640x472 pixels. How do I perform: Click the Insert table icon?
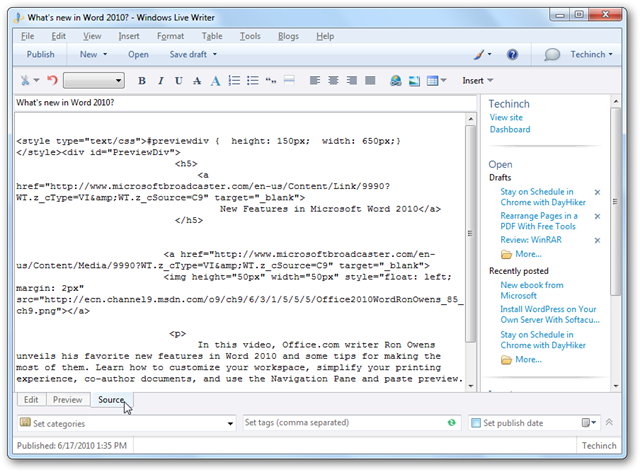(432, 81)
